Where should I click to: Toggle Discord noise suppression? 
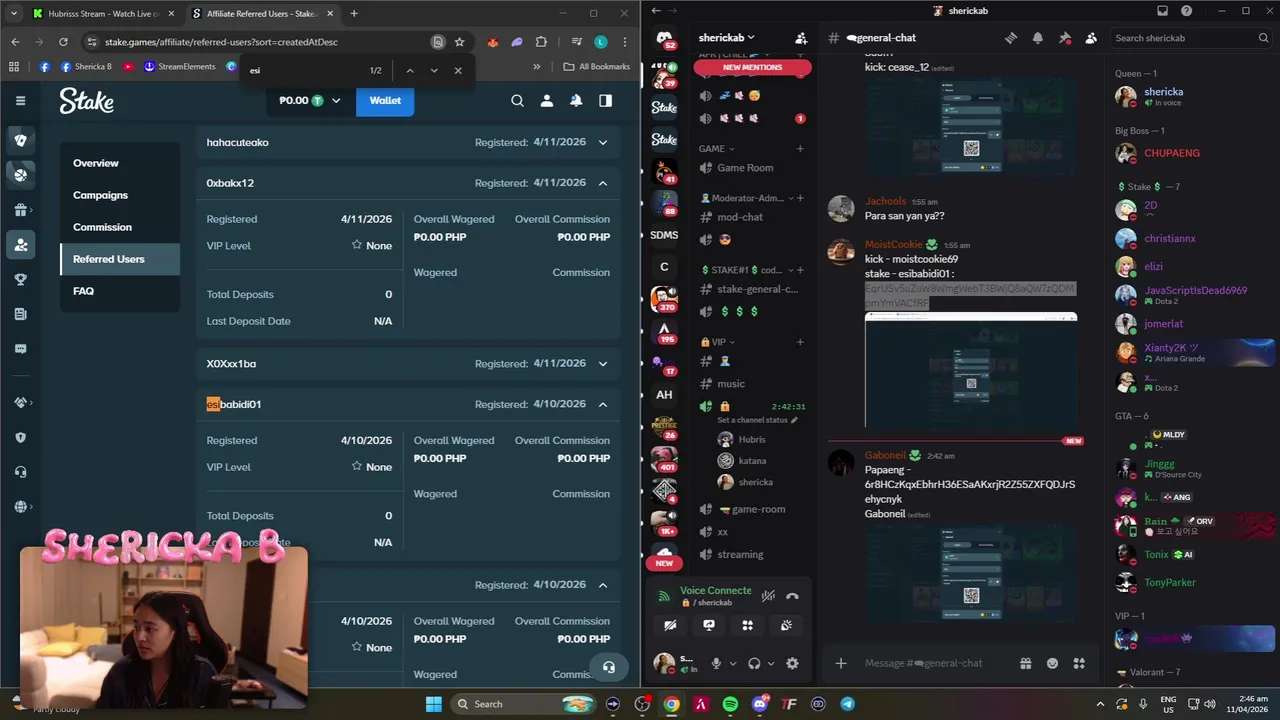[x=768, y=596]
